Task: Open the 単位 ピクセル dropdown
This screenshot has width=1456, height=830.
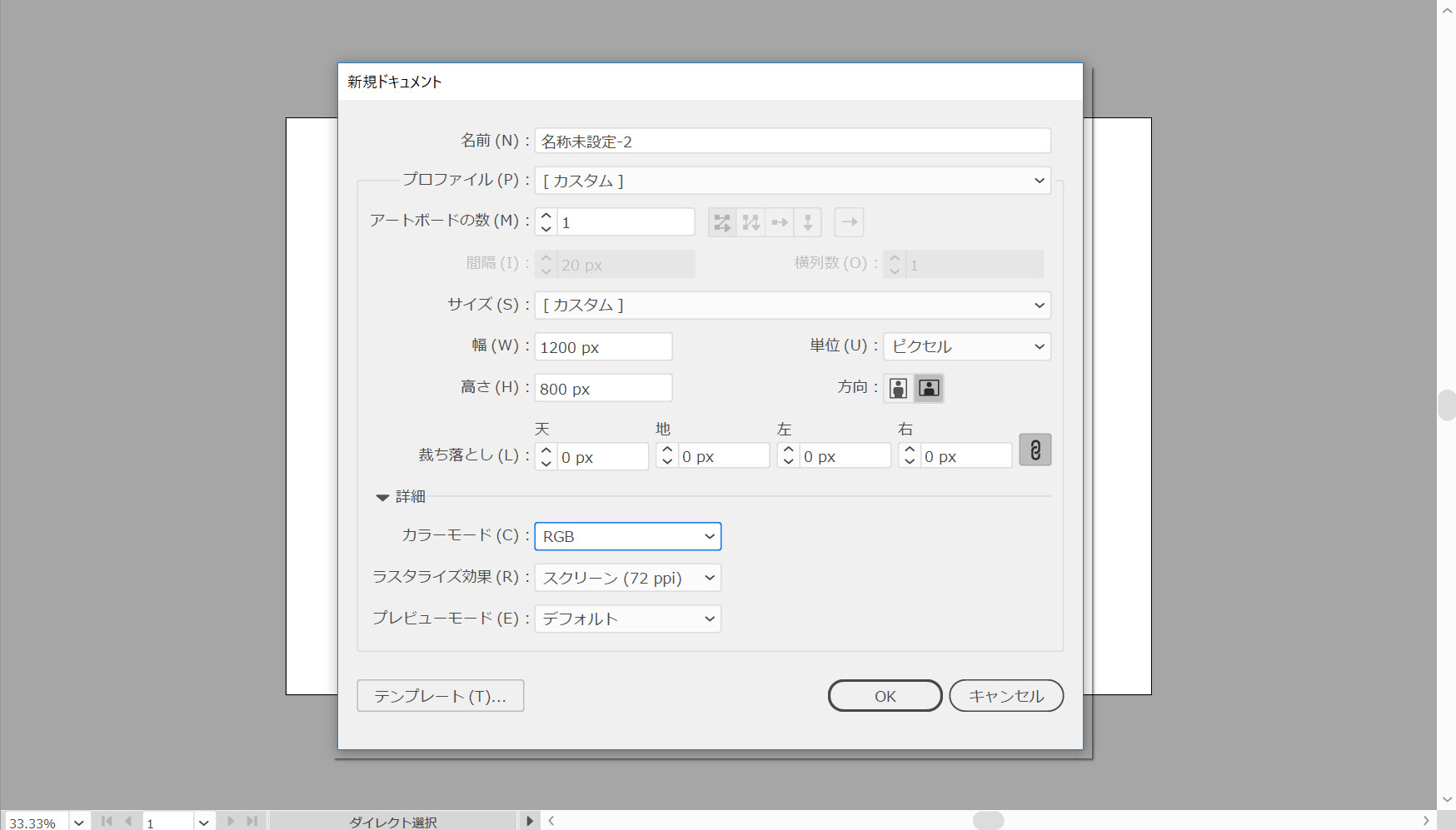Action: [x=966, y=346]
